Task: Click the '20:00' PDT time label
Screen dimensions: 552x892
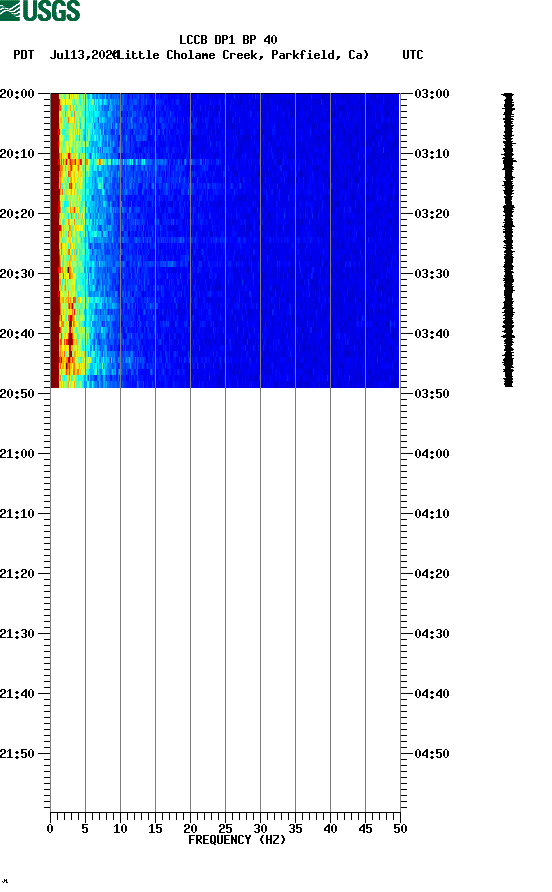Action: coord(17,93)
